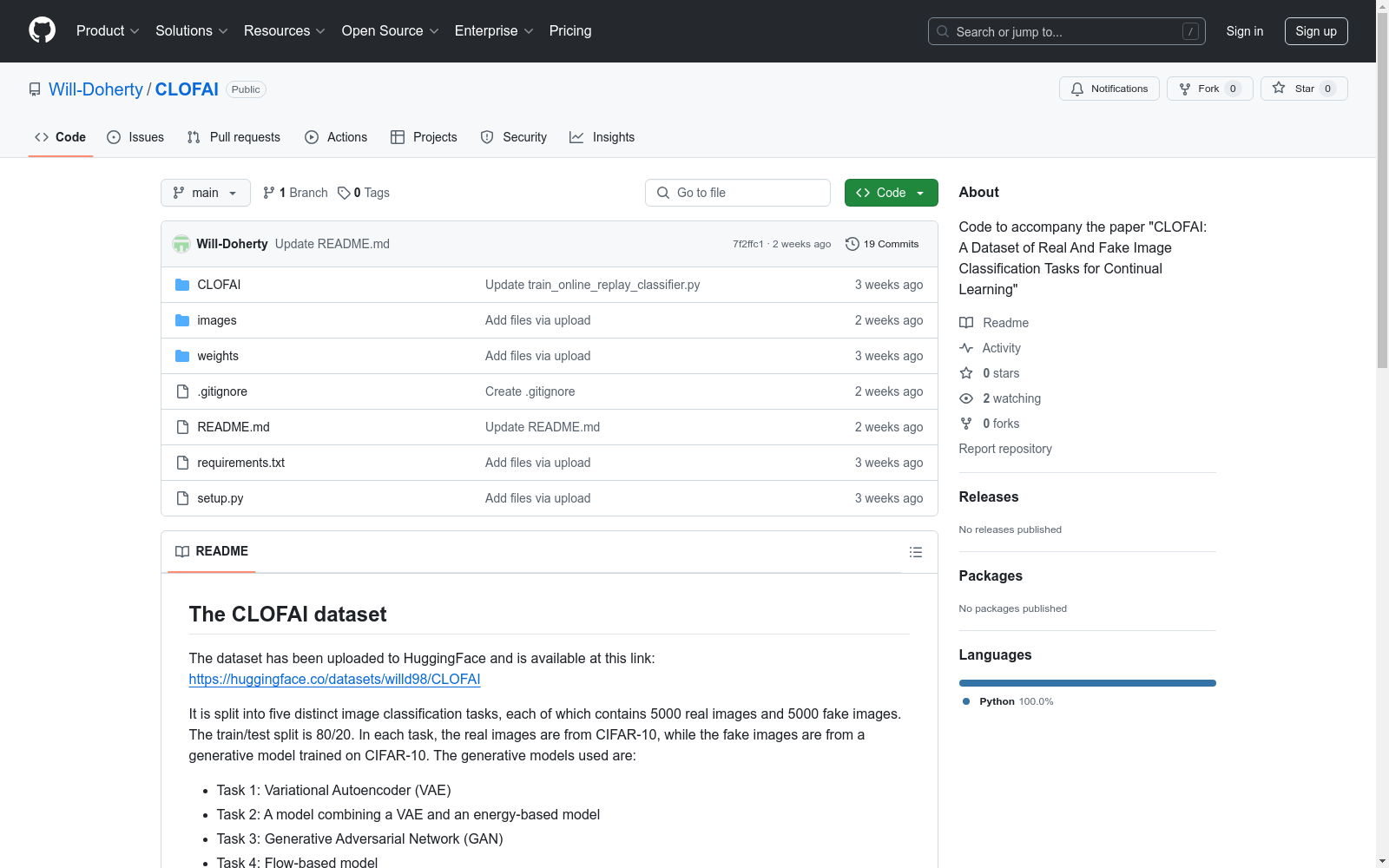
Task: Click the Sign up button
Action: point(1316,31)
